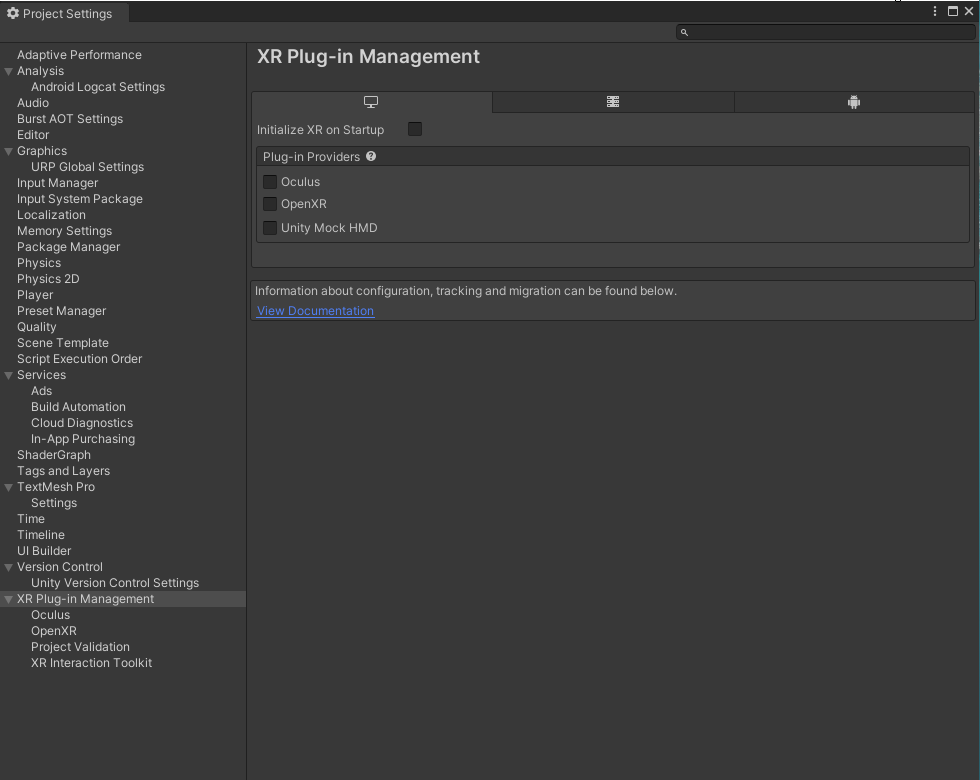Click the Plug-in Providers help icon
This screenshot has height=780, width=980.
pos(371,157)
